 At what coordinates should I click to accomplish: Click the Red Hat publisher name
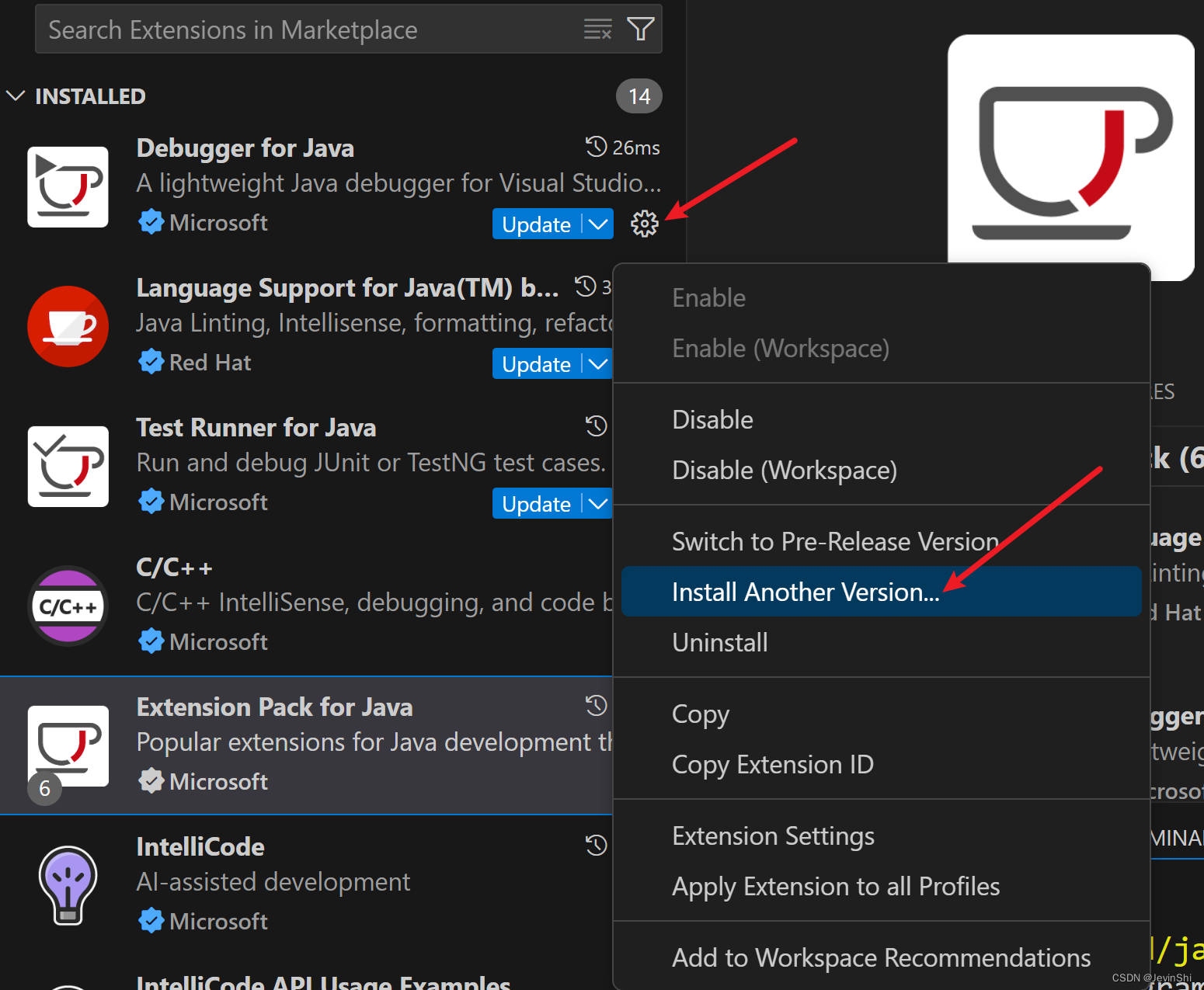210,362
